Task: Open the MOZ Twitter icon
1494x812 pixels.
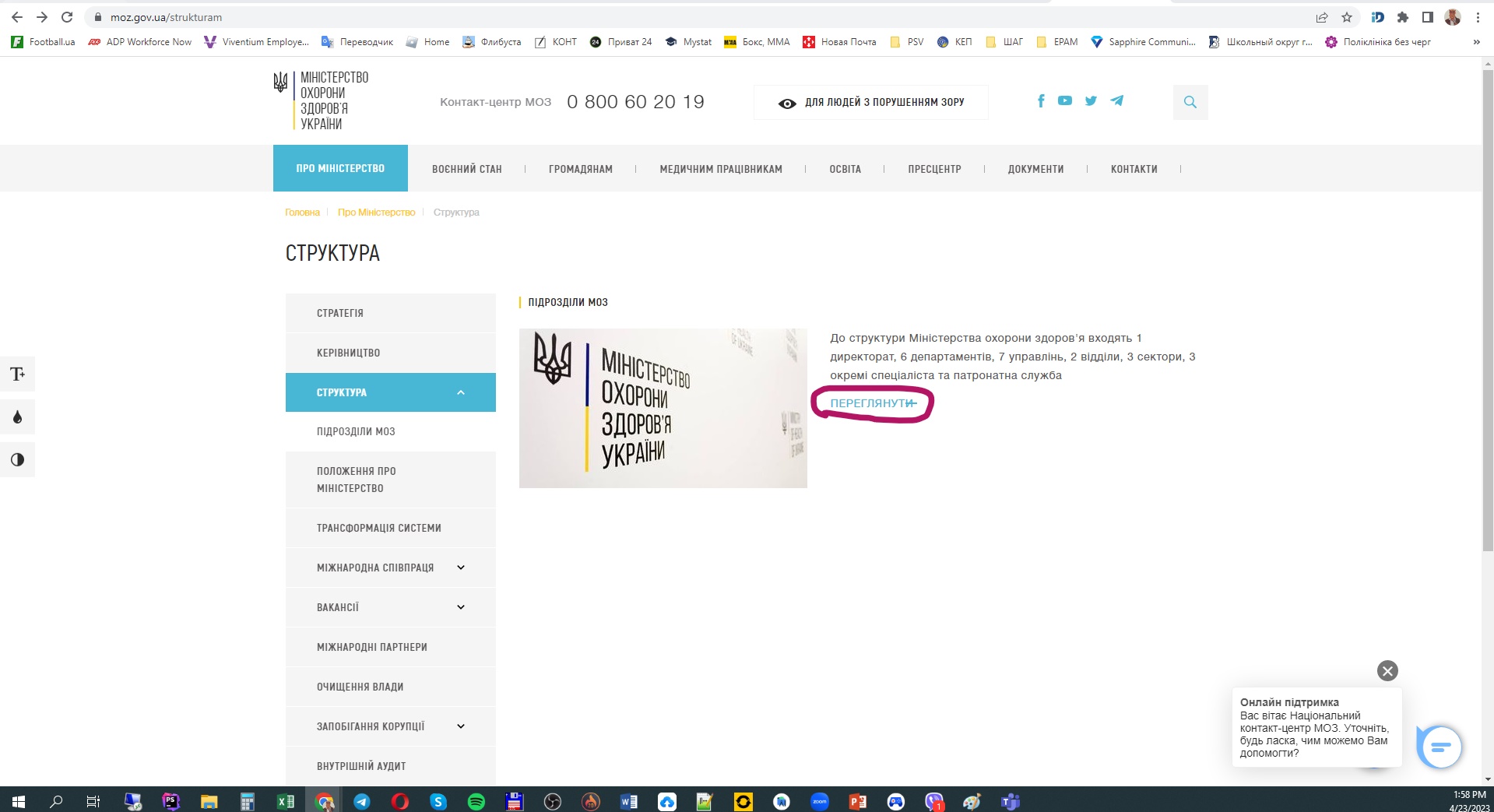Action: click(1091, 101)
